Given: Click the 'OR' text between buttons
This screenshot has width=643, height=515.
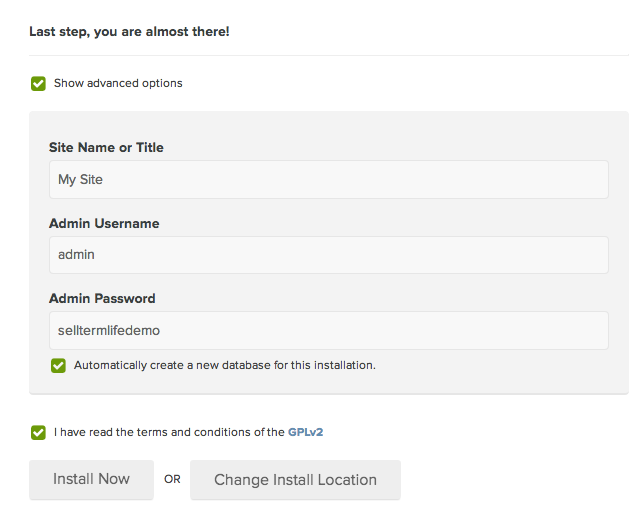Looking at the screenshot, I should pyautogui.click(x=172, y=480).
